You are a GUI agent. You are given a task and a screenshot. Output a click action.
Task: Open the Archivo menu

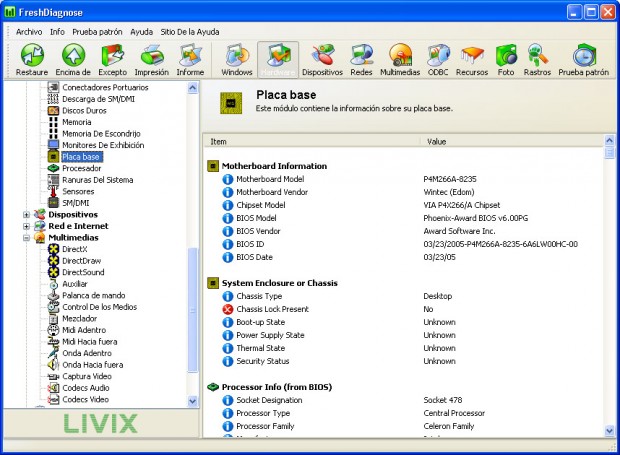point(29,32)
